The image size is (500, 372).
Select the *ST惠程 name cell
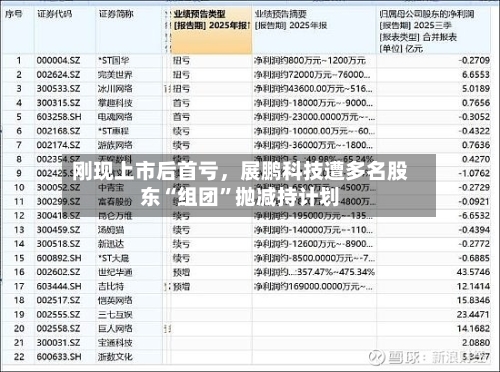[x=114, y=131]
